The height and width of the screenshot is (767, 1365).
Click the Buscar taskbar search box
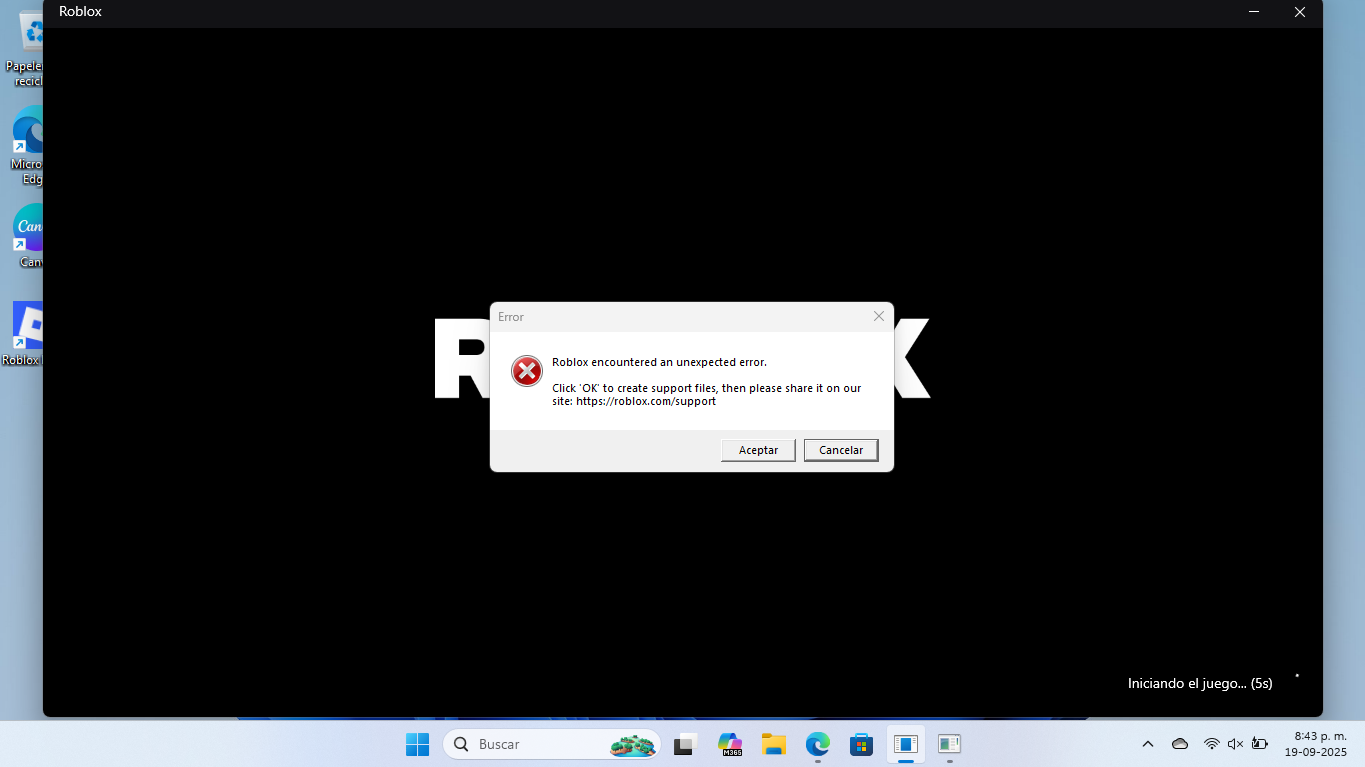552,744
